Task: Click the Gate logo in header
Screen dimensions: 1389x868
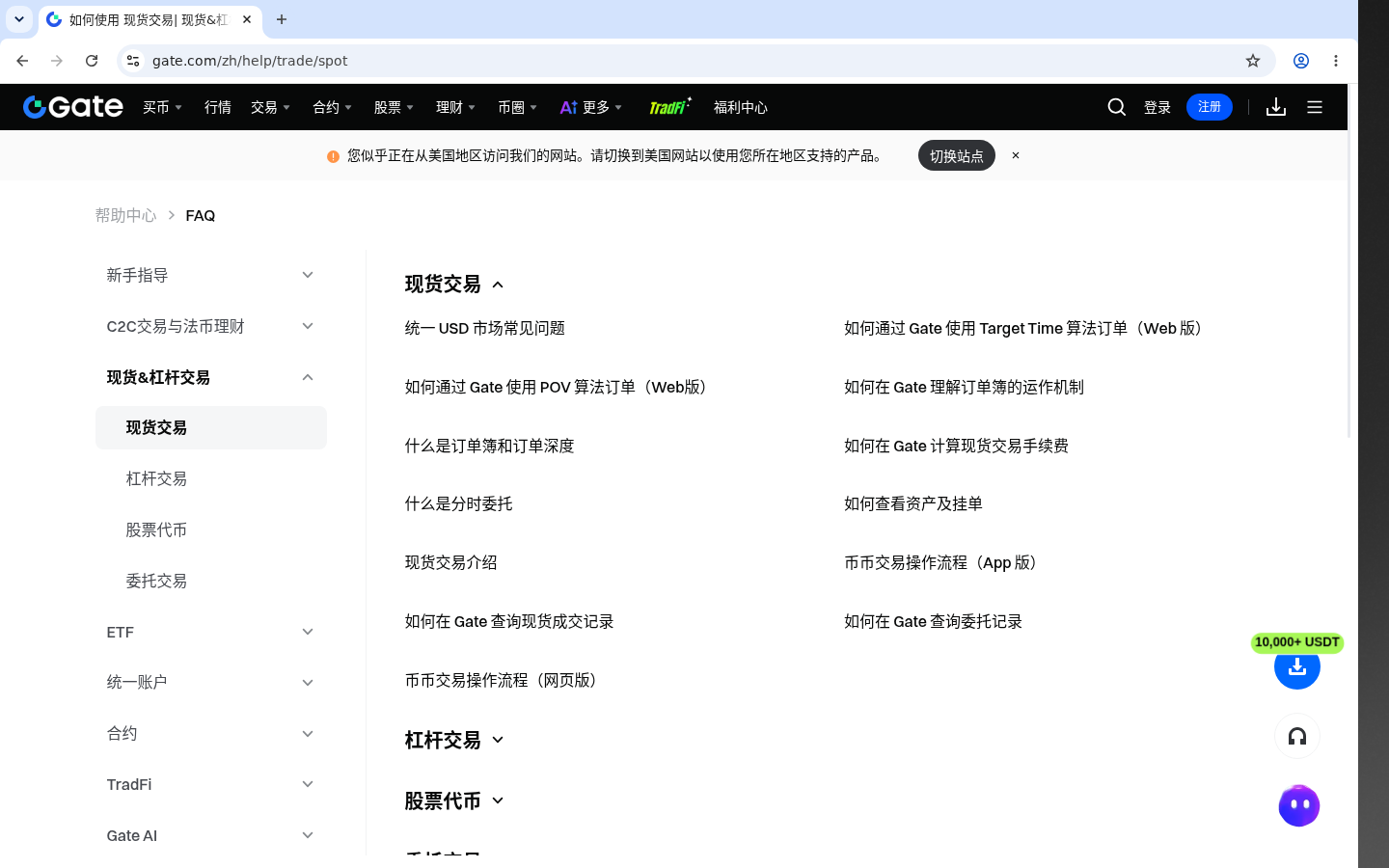Action: [73, 107]
